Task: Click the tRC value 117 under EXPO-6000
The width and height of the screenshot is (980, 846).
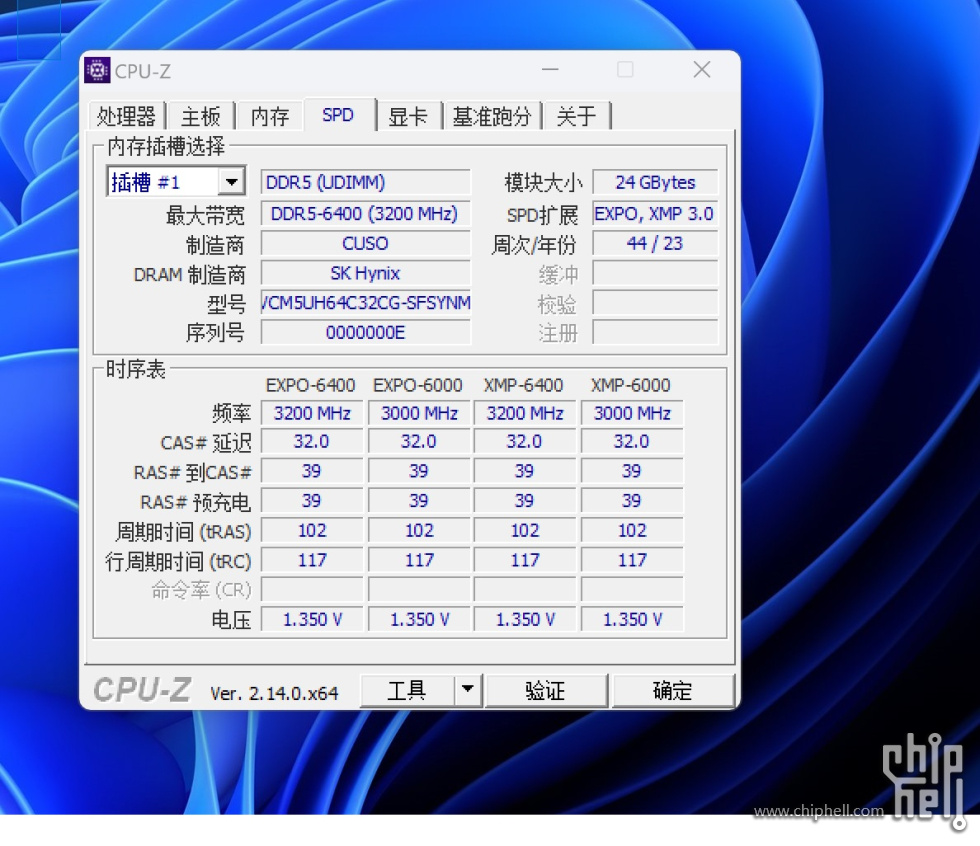Action: point(419,560)
